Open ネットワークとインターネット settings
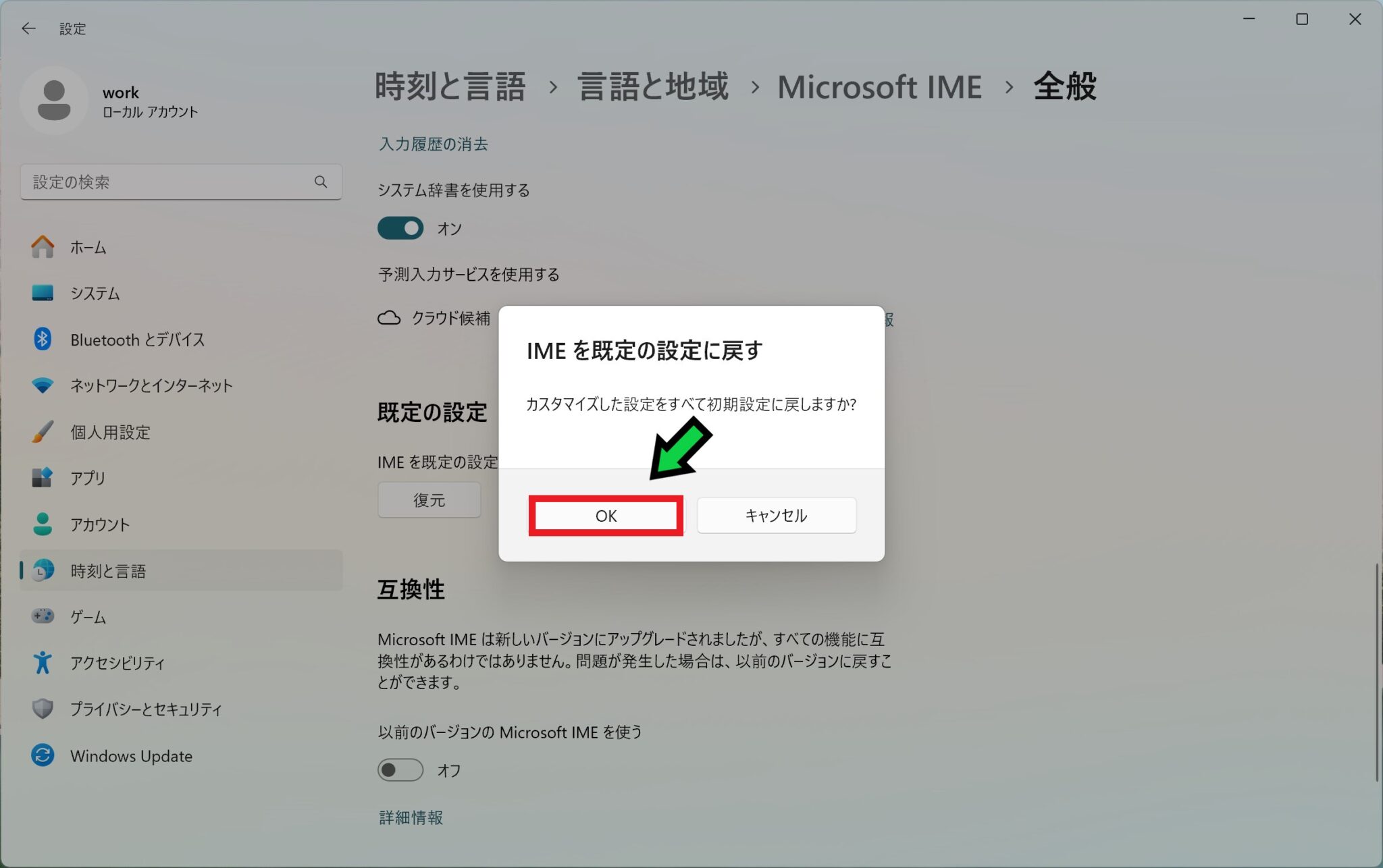The image size is (1383, 868). [150, 385]
